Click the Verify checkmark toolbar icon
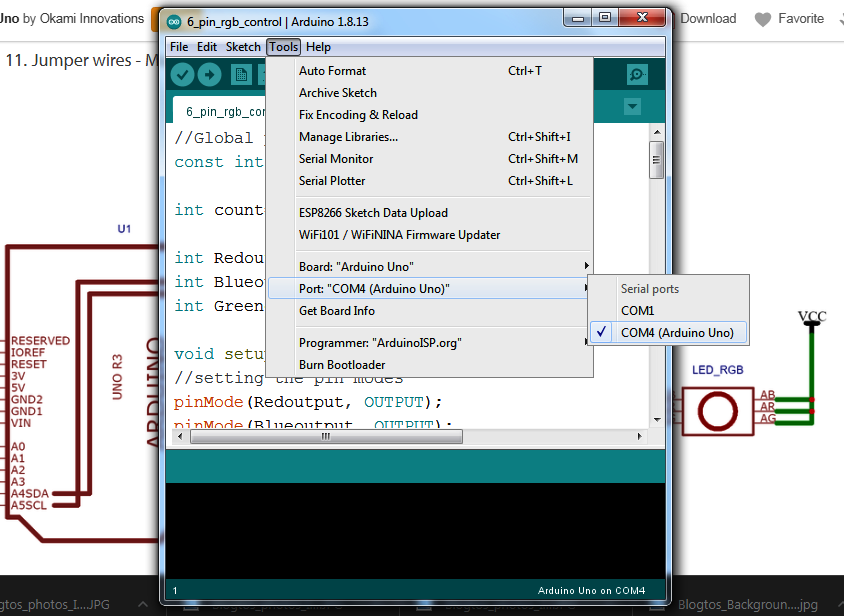This screenshot has height=616, width=844. 182,75
